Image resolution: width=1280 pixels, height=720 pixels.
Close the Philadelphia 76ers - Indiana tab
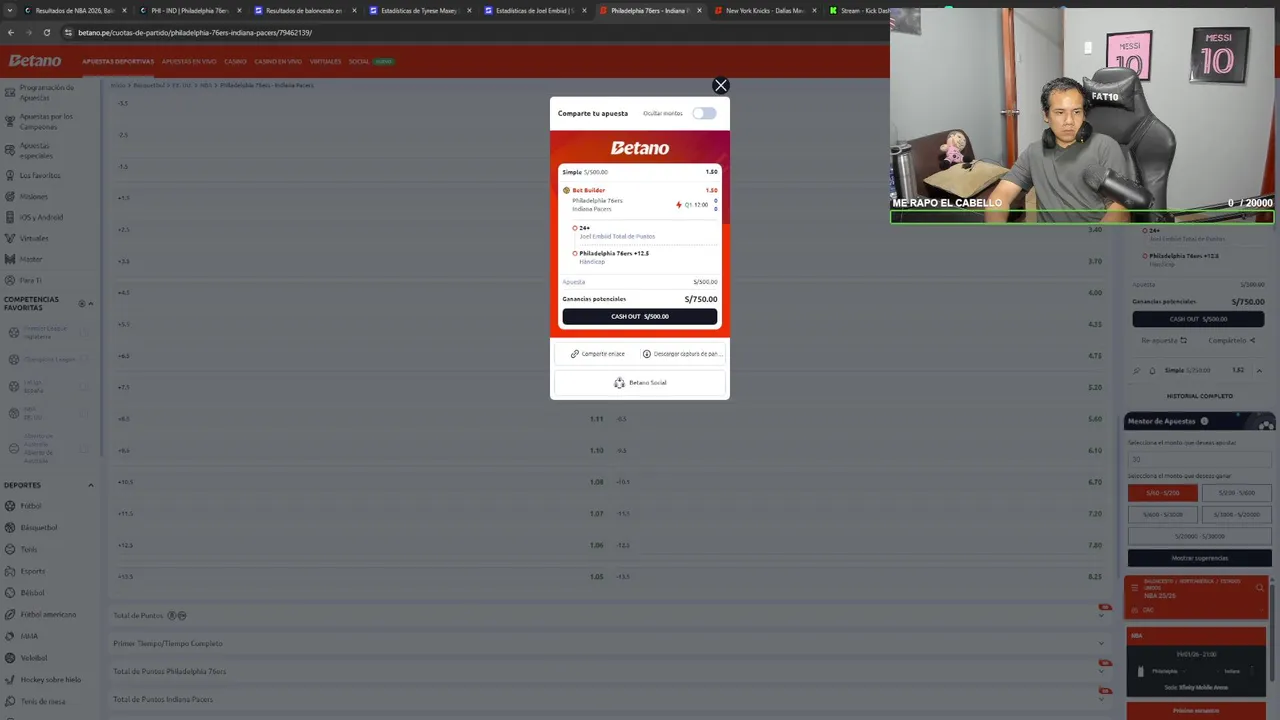(x=699, y=10)
